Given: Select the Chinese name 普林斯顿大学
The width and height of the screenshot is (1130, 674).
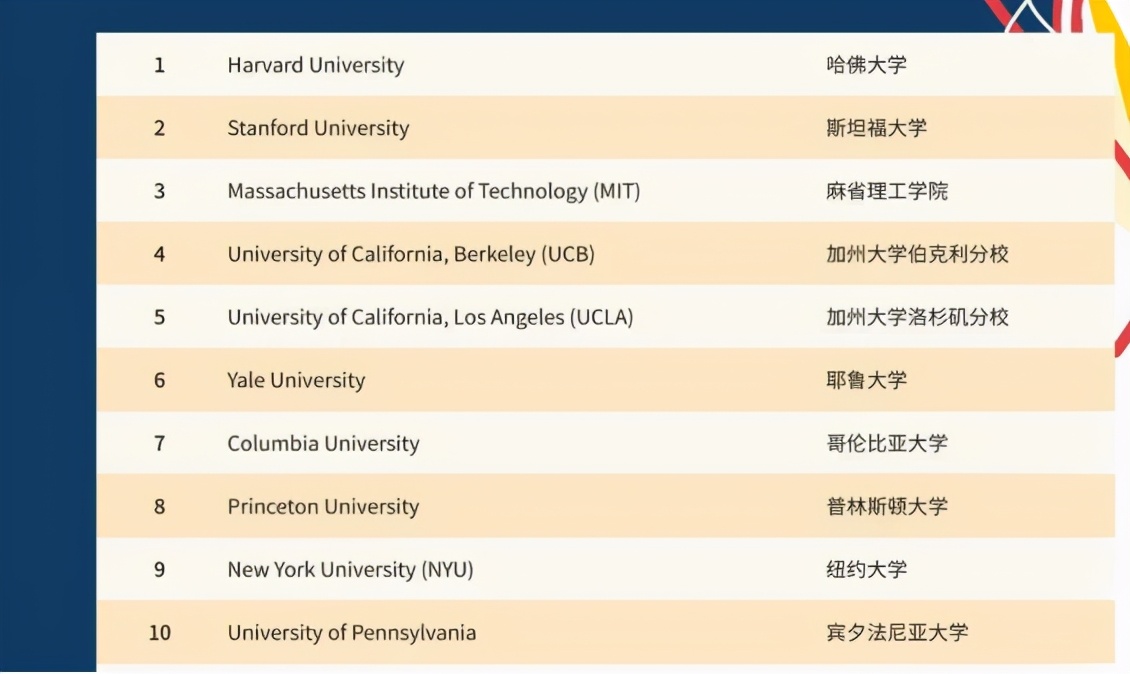Looking at the screenshot, I should [886, 506].
